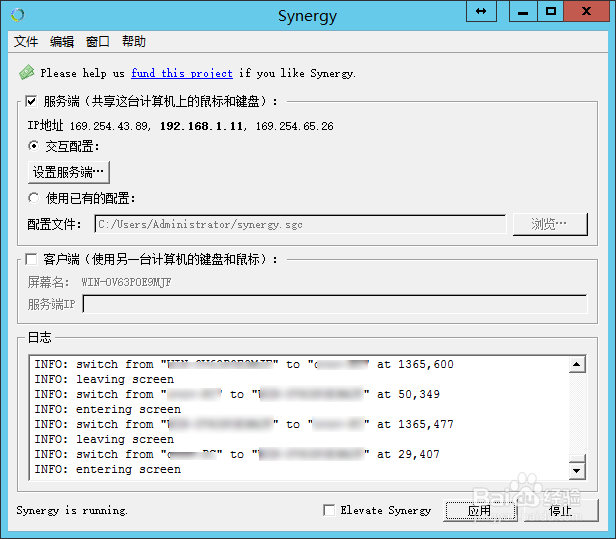Close the Synergy window

point(587,11)
